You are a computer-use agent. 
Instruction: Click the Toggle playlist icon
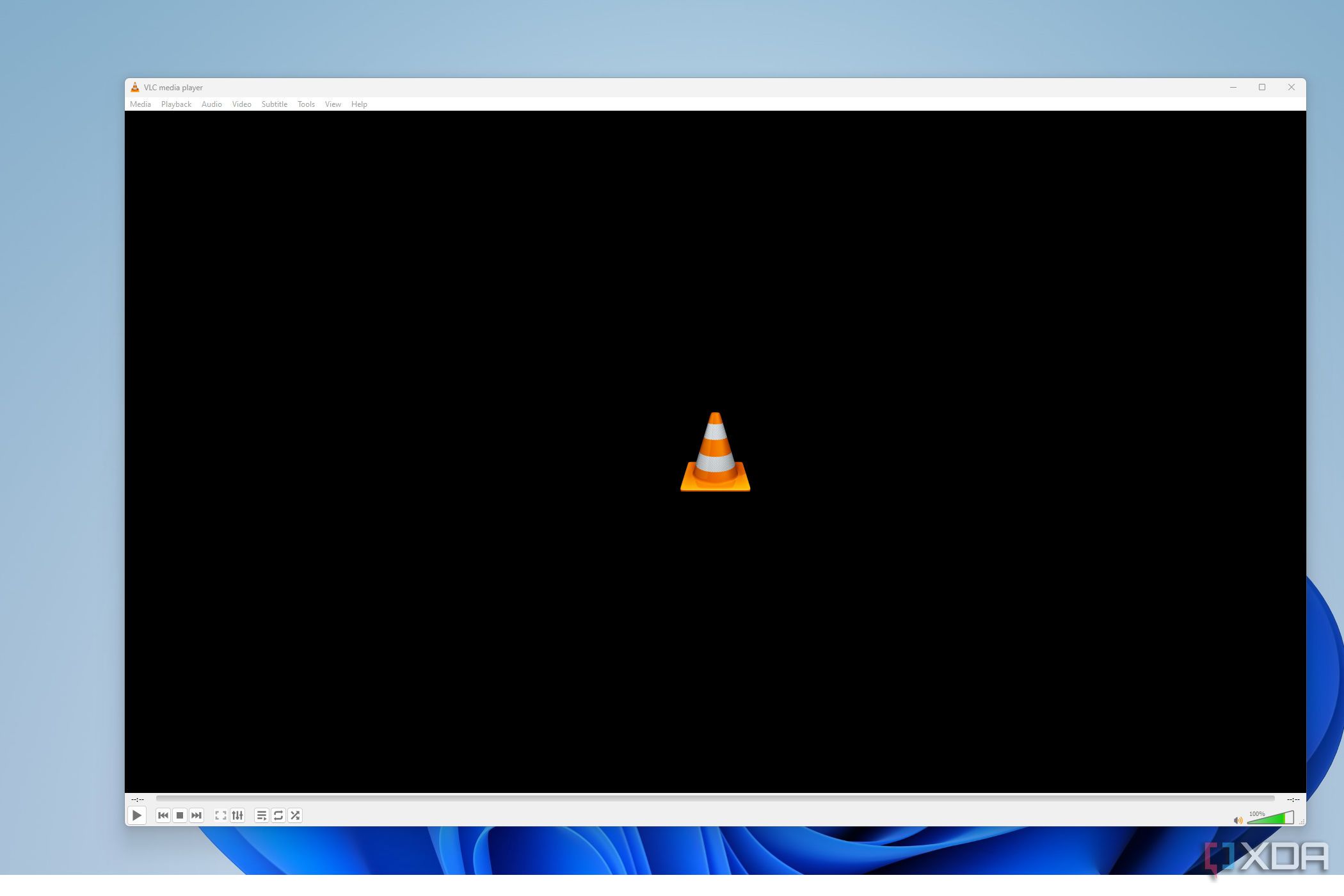[x=261, y=815]
